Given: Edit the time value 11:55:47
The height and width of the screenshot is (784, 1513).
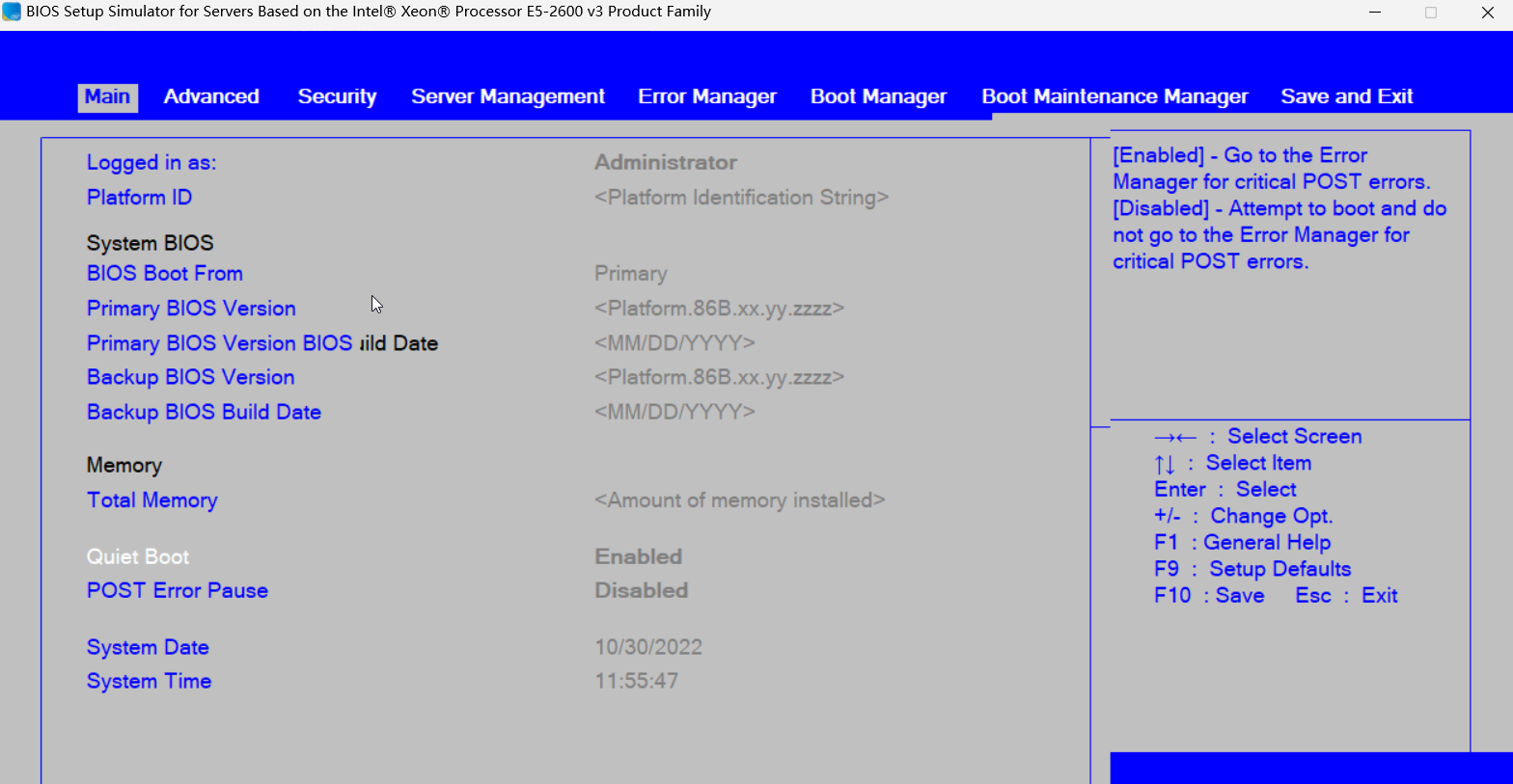Looking at the screenshot, I should (636, 681).
